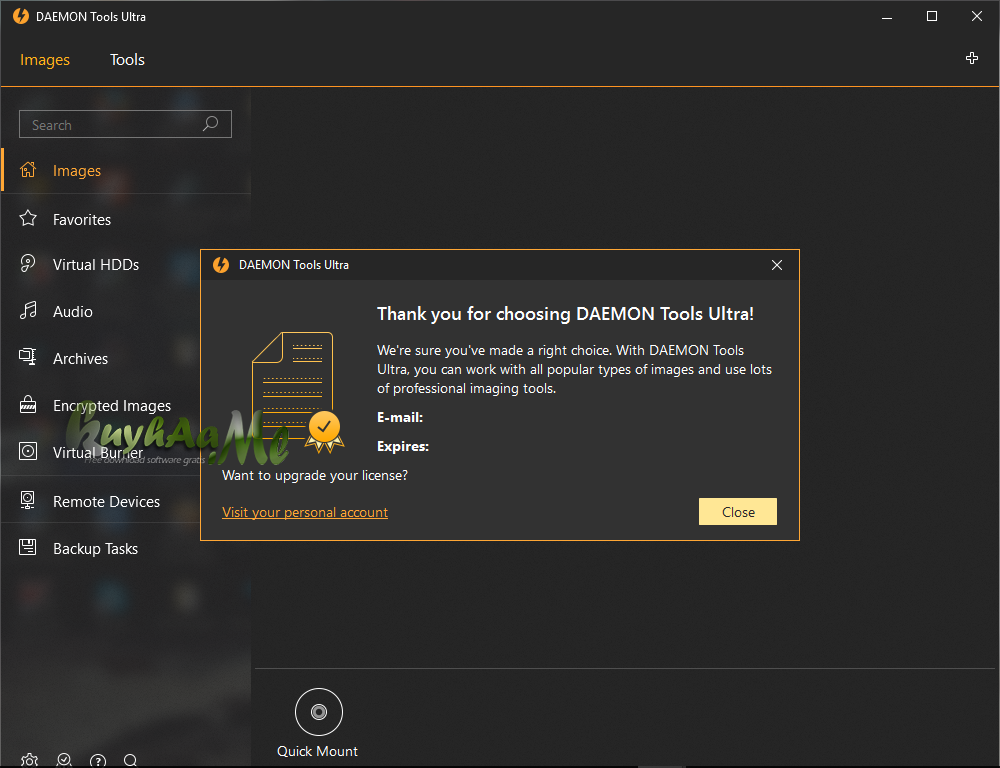This screenshot has height=768, width=1000.
Task: Open the Virtual Burner disc icon
Action: pos(28,452)
